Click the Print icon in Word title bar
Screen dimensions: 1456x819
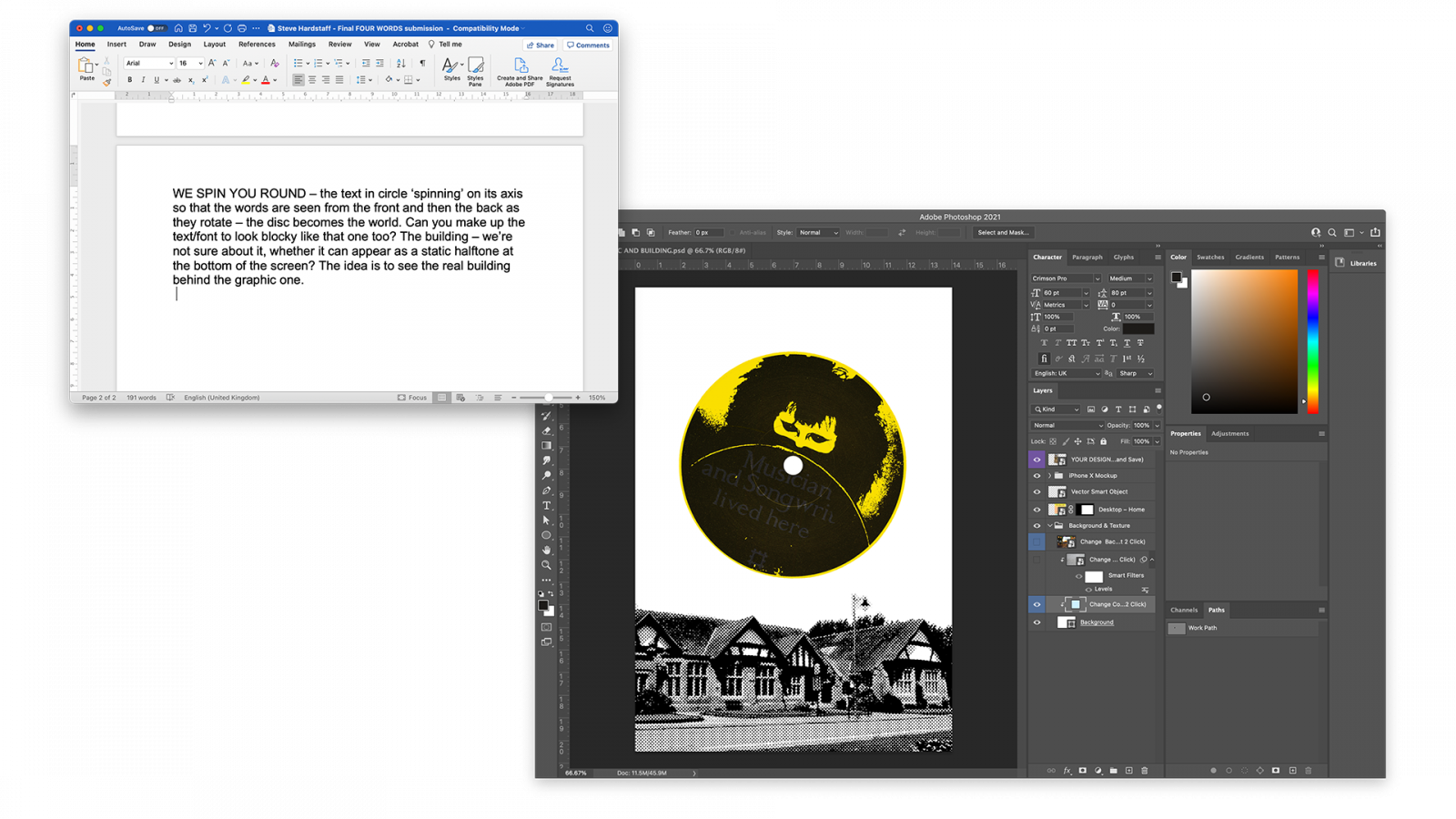pyautogui.click(x=241, y=28)
